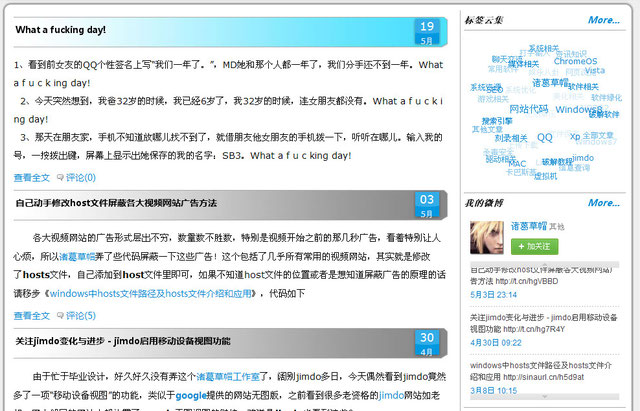Open short link http://t.cn/hg7R4Y
This screenshot has width=640, height=411.
click(x=534, y=329)
